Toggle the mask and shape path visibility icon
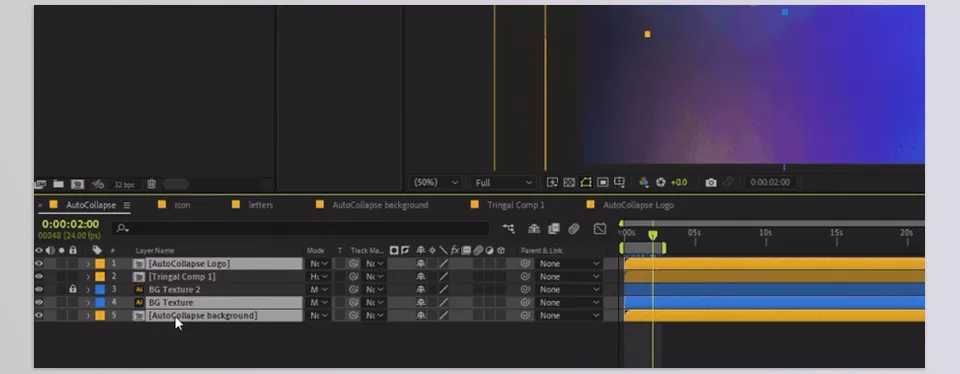This screenshot has width=960, height=374. [586, 182]
